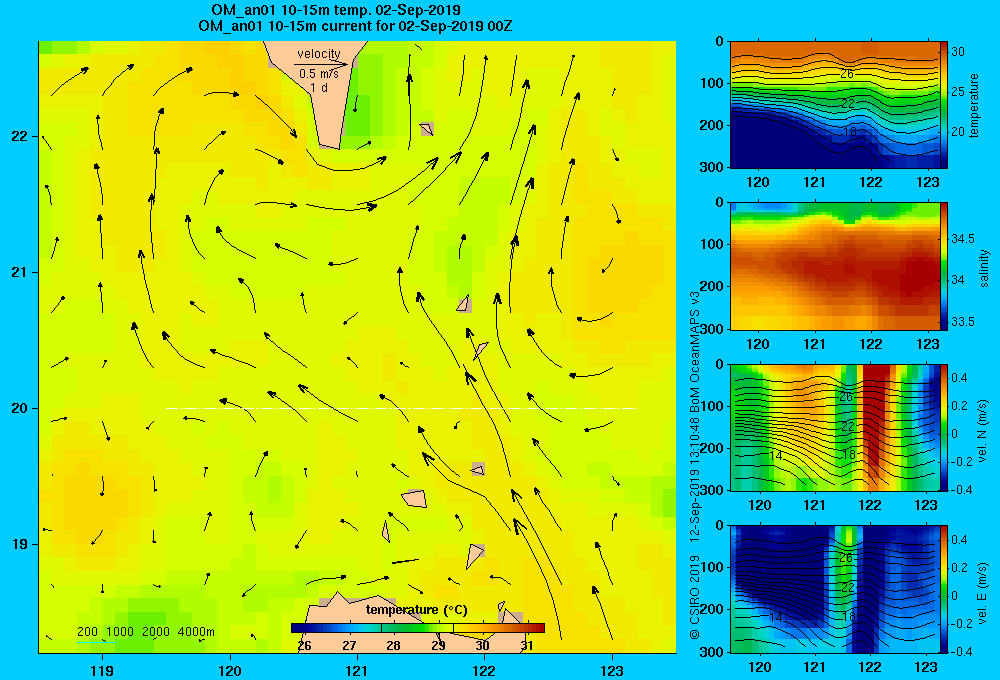
Task: Open the northward velocity section panel
Action: (x=835, y=427)
